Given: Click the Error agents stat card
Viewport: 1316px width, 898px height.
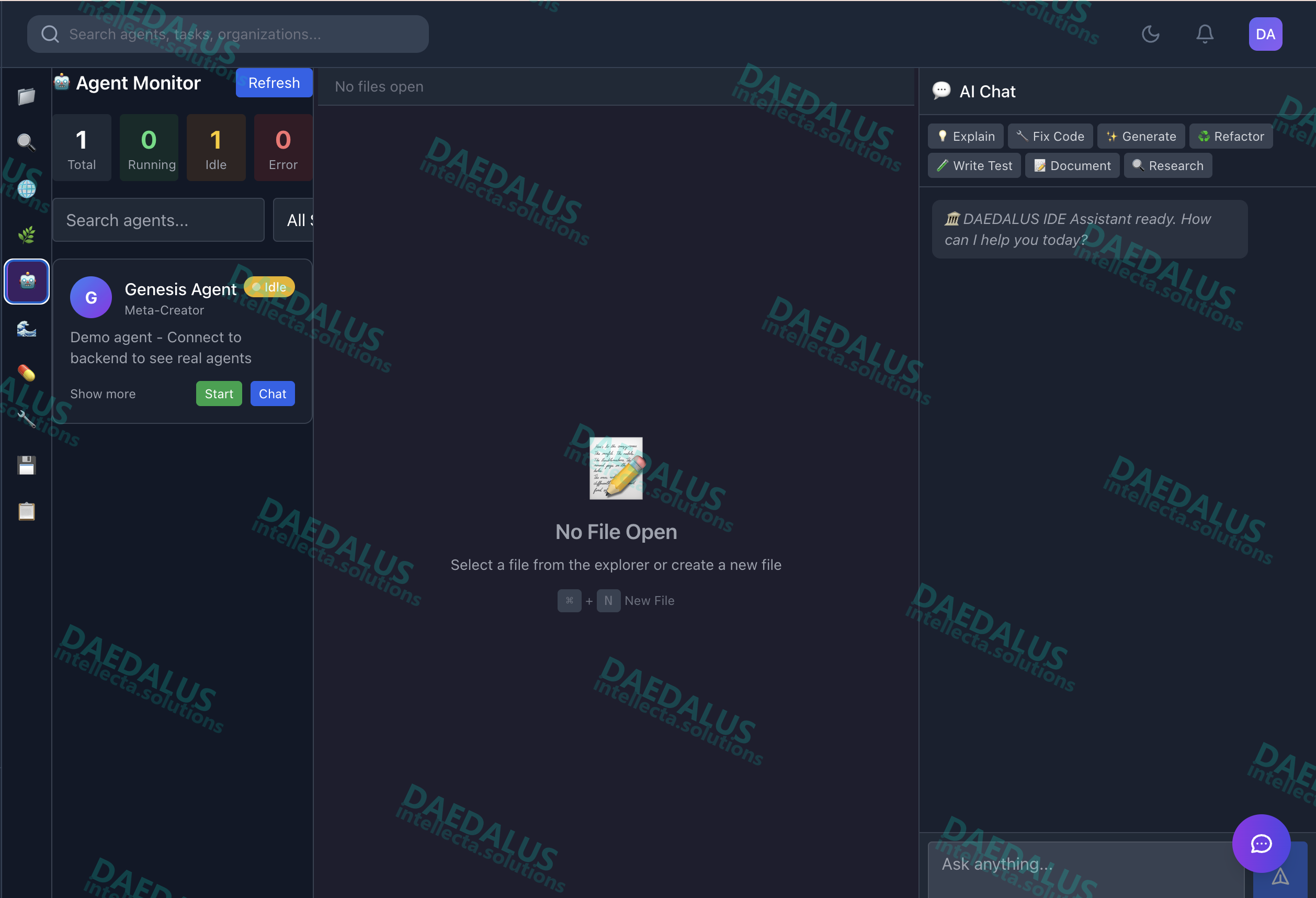Looking at the screenshot, I should click(x=283, y=147).
